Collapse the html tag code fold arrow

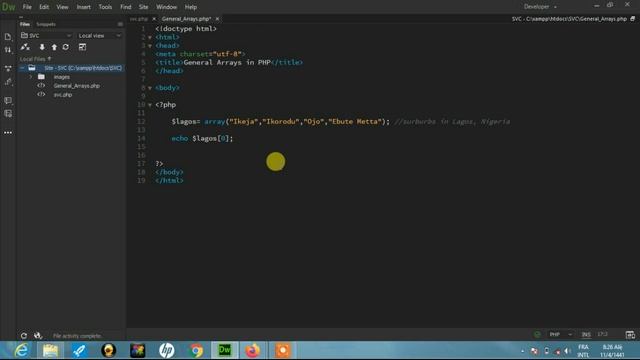click(150, 38)
